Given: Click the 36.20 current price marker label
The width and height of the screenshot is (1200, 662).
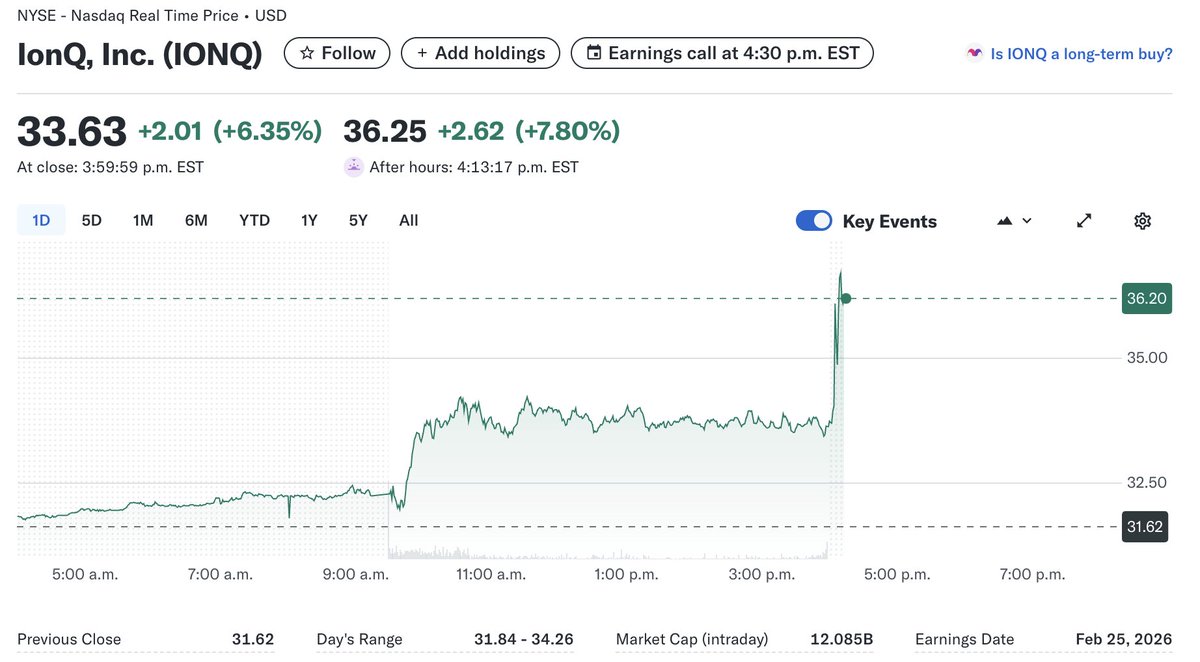Looking at the screenshot, I should tap(1146, 298).
